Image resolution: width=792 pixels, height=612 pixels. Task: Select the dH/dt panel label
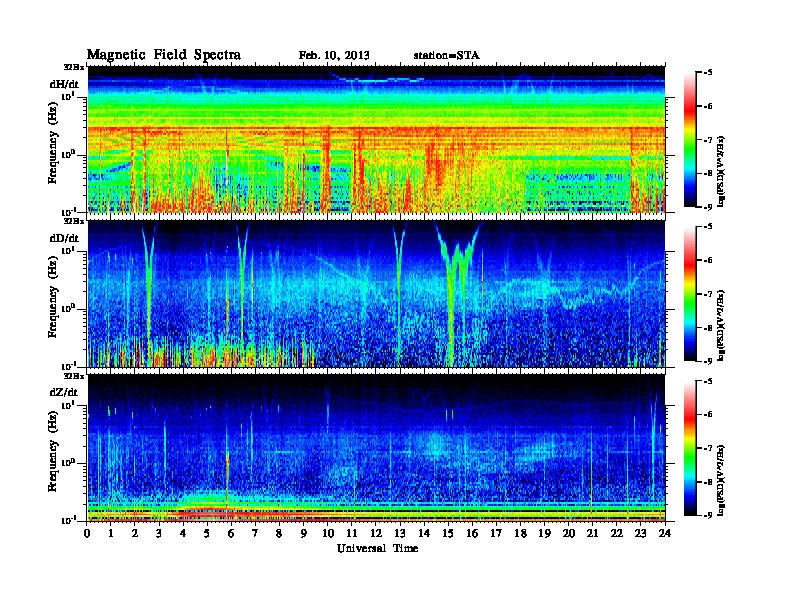tap(64, 85)
